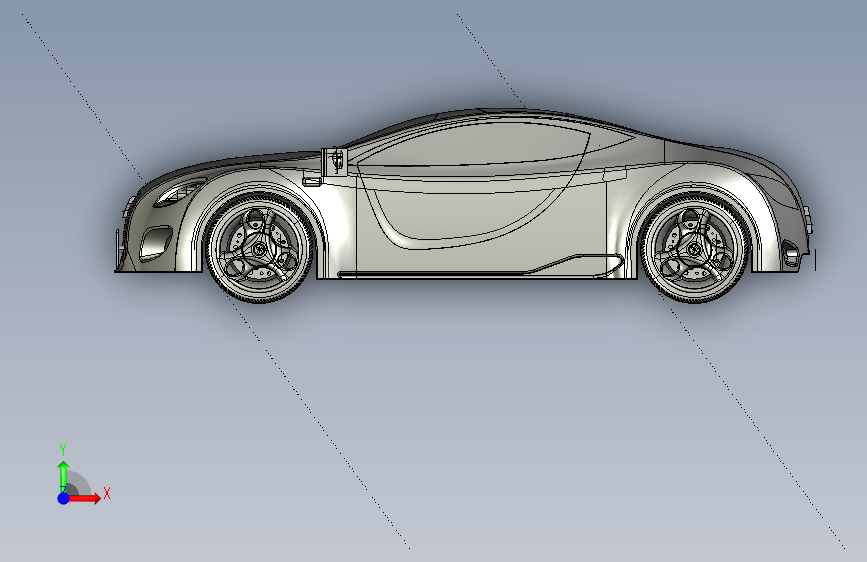The height and width of the screenshot is (562, 867).
Task: Click the green Y axis arrow
Action: tap(64, 475)
